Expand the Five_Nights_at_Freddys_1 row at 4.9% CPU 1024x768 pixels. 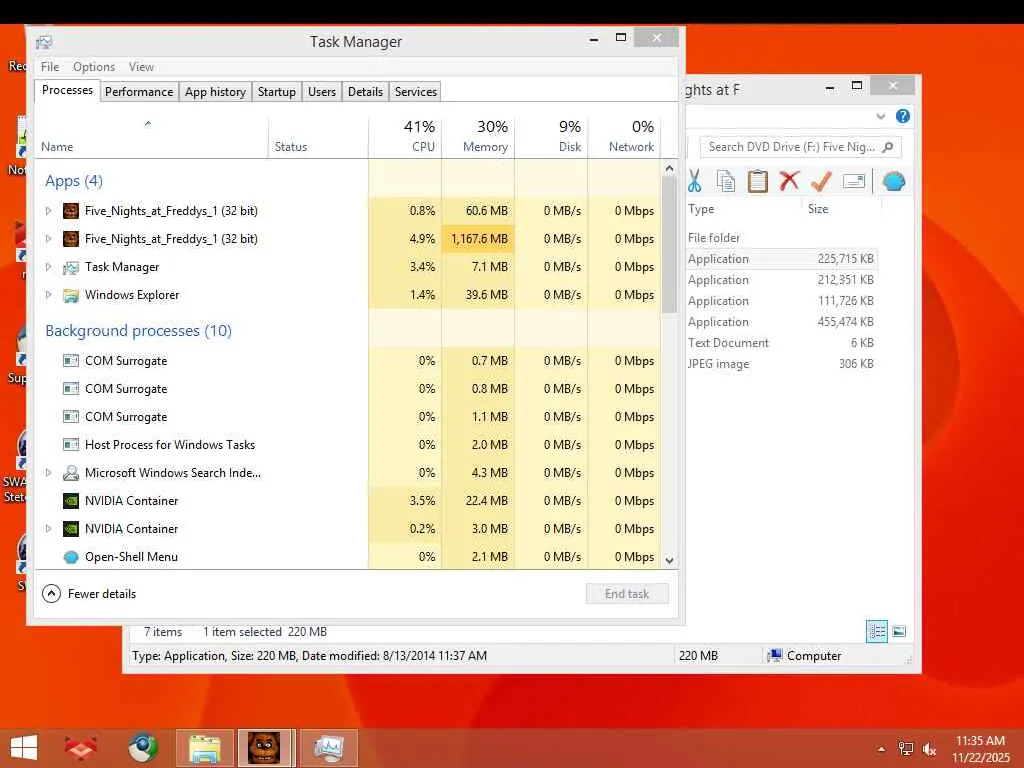pyautogui.click(x=48, y=239)
